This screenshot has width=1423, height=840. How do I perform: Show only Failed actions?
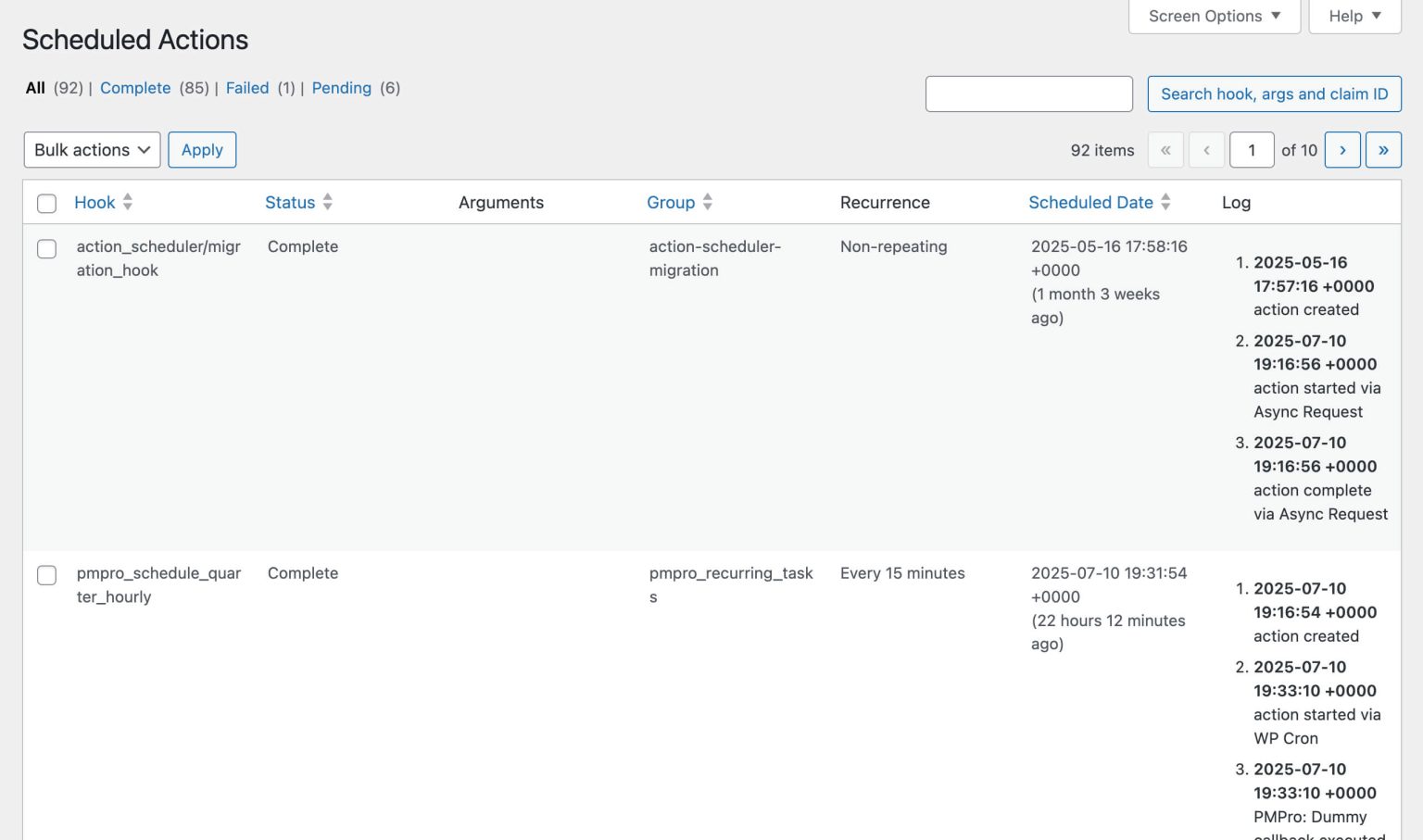[x=247, y=88]
